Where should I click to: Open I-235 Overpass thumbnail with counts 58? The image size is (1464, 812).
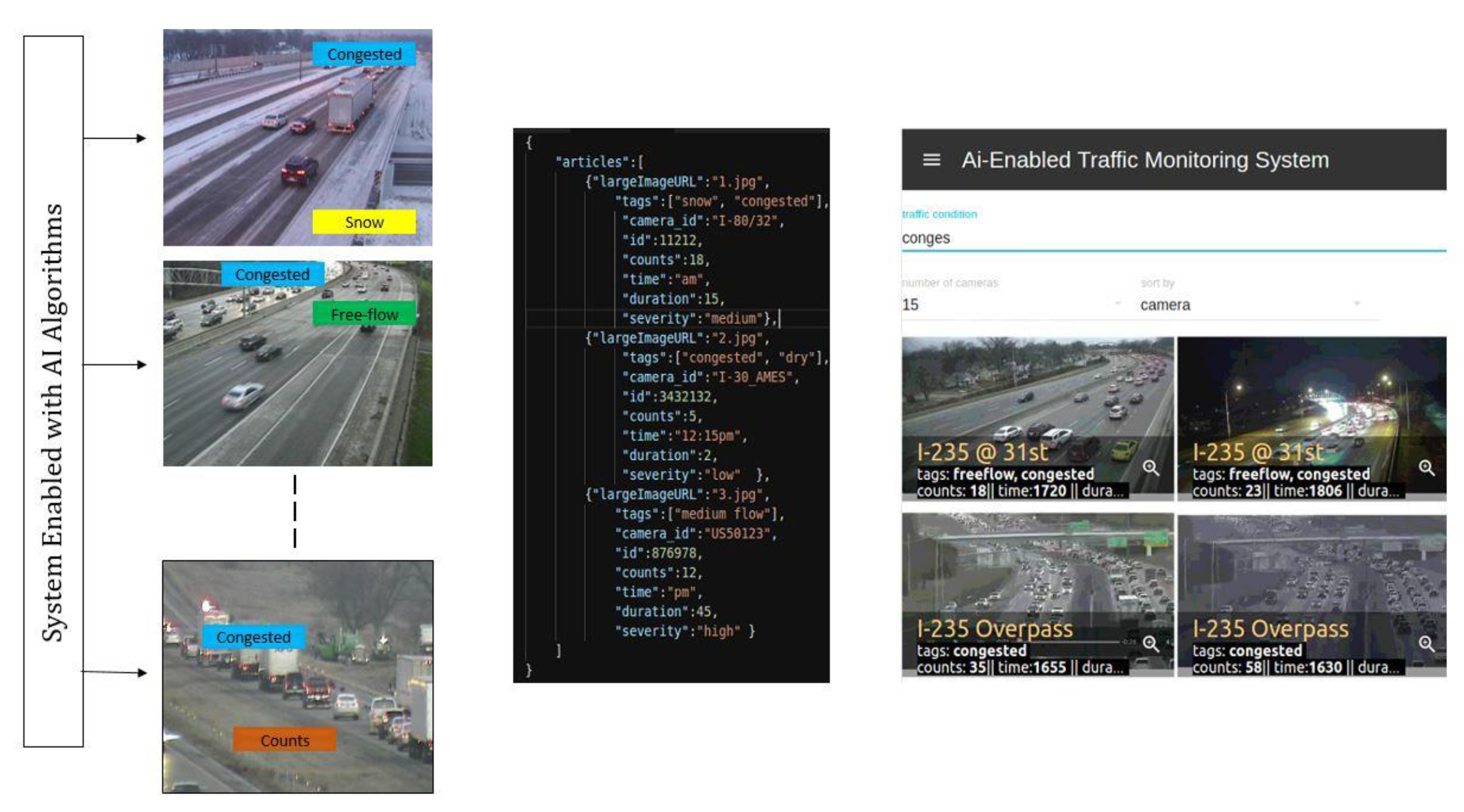1312,568
